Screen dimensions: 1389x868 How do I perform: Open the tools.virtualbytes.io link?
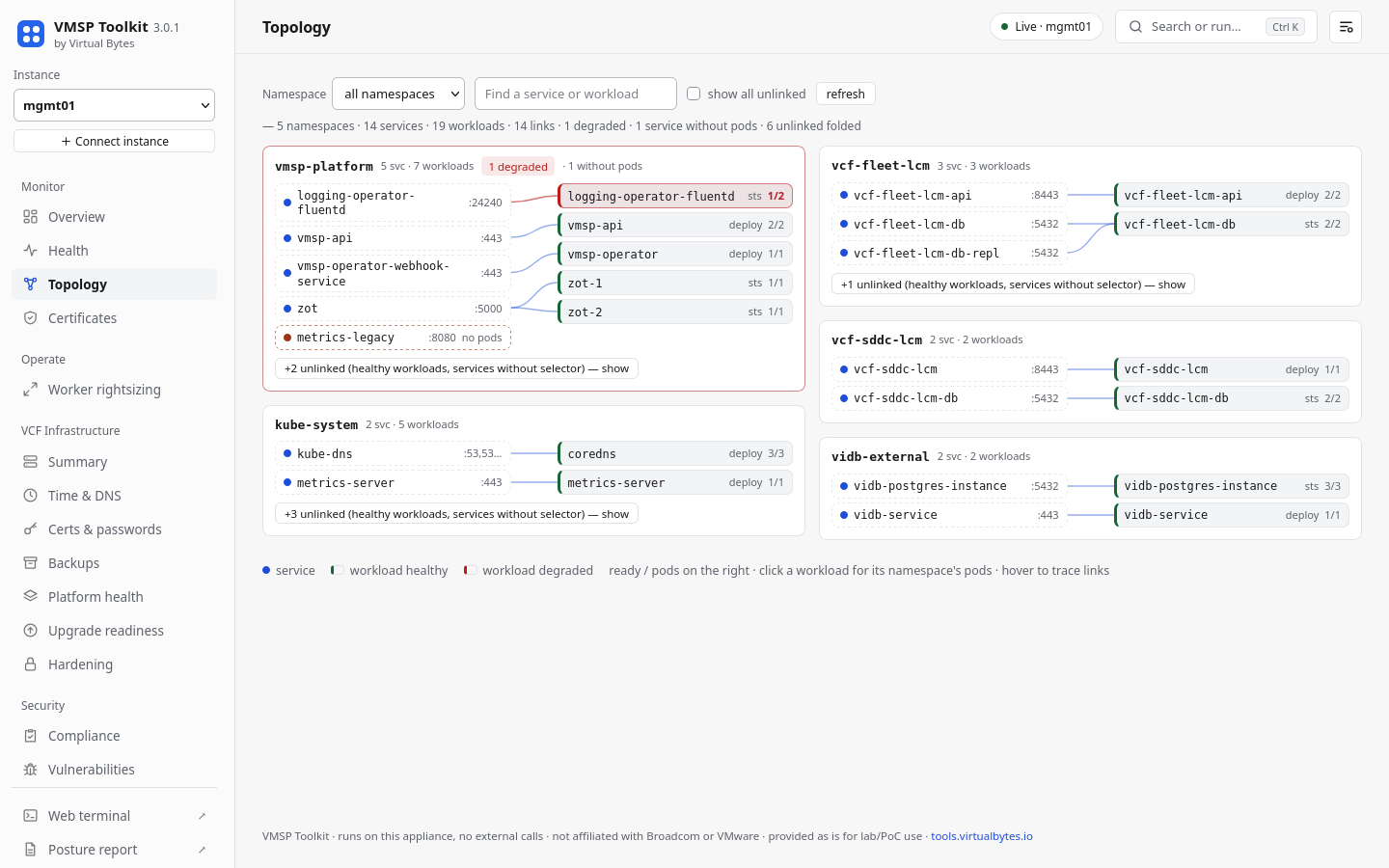[982, 836]
